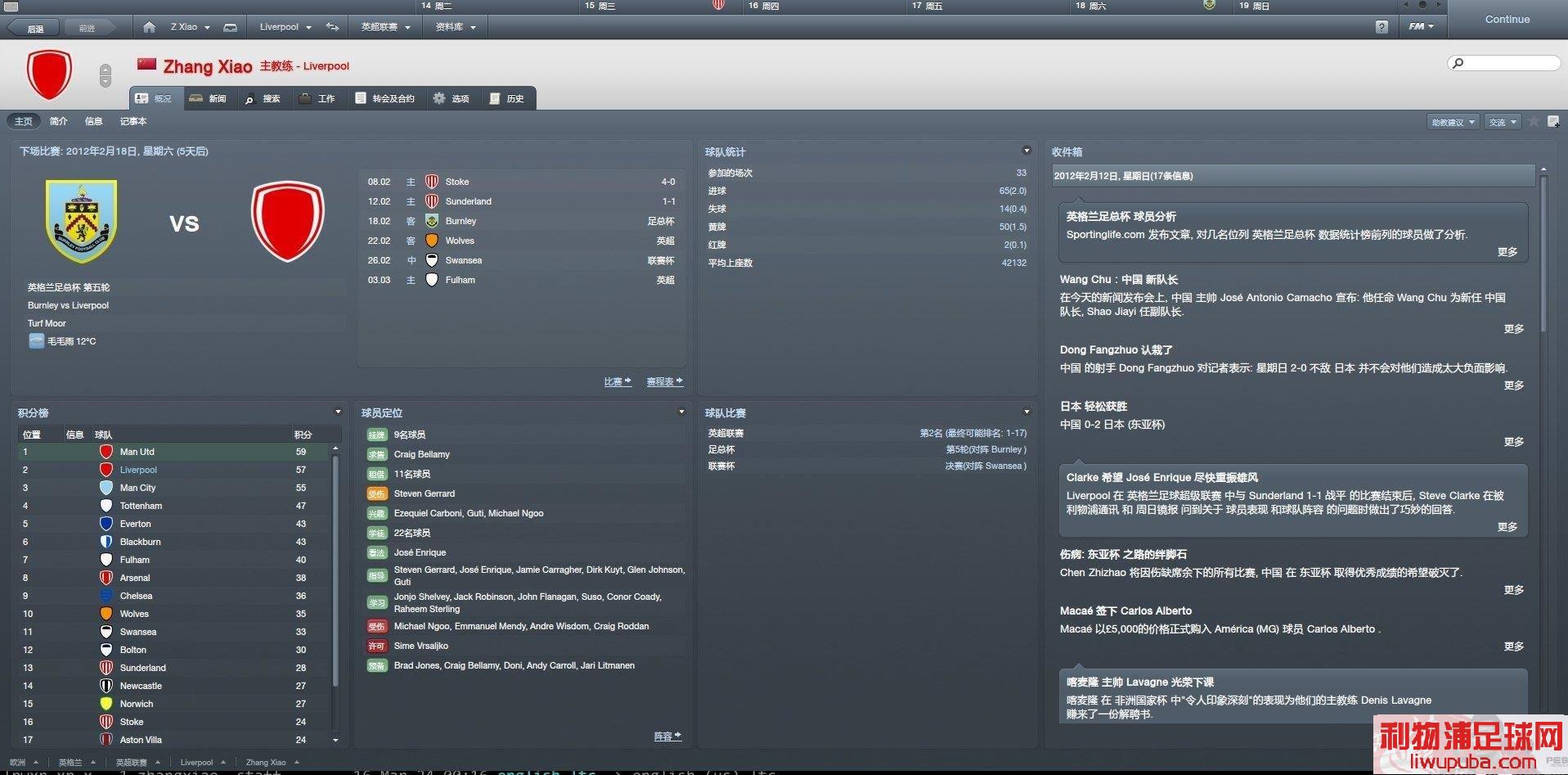Select the 记事本 sub-tab
Image resolution: width=1568 pixels, height=775 pixels.
[x=133, y=121]
